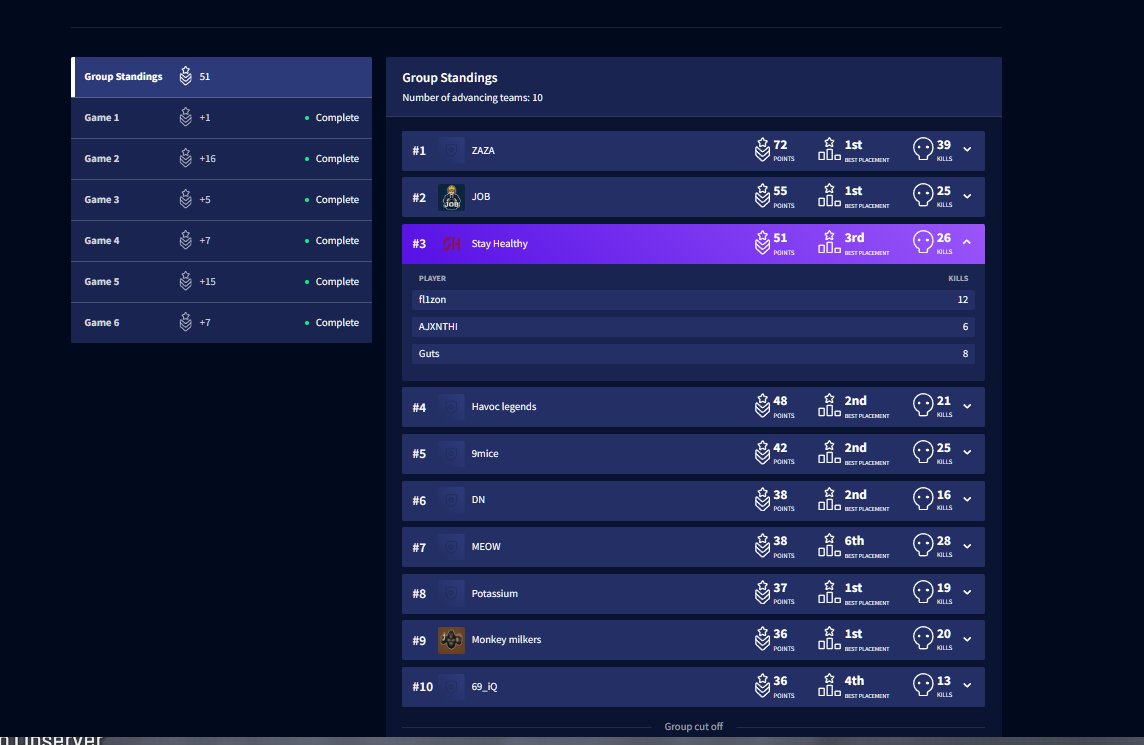Click the MEOW kills skull icon
The height and width of the screenshot is (745, 1144).
pos(923,546)
